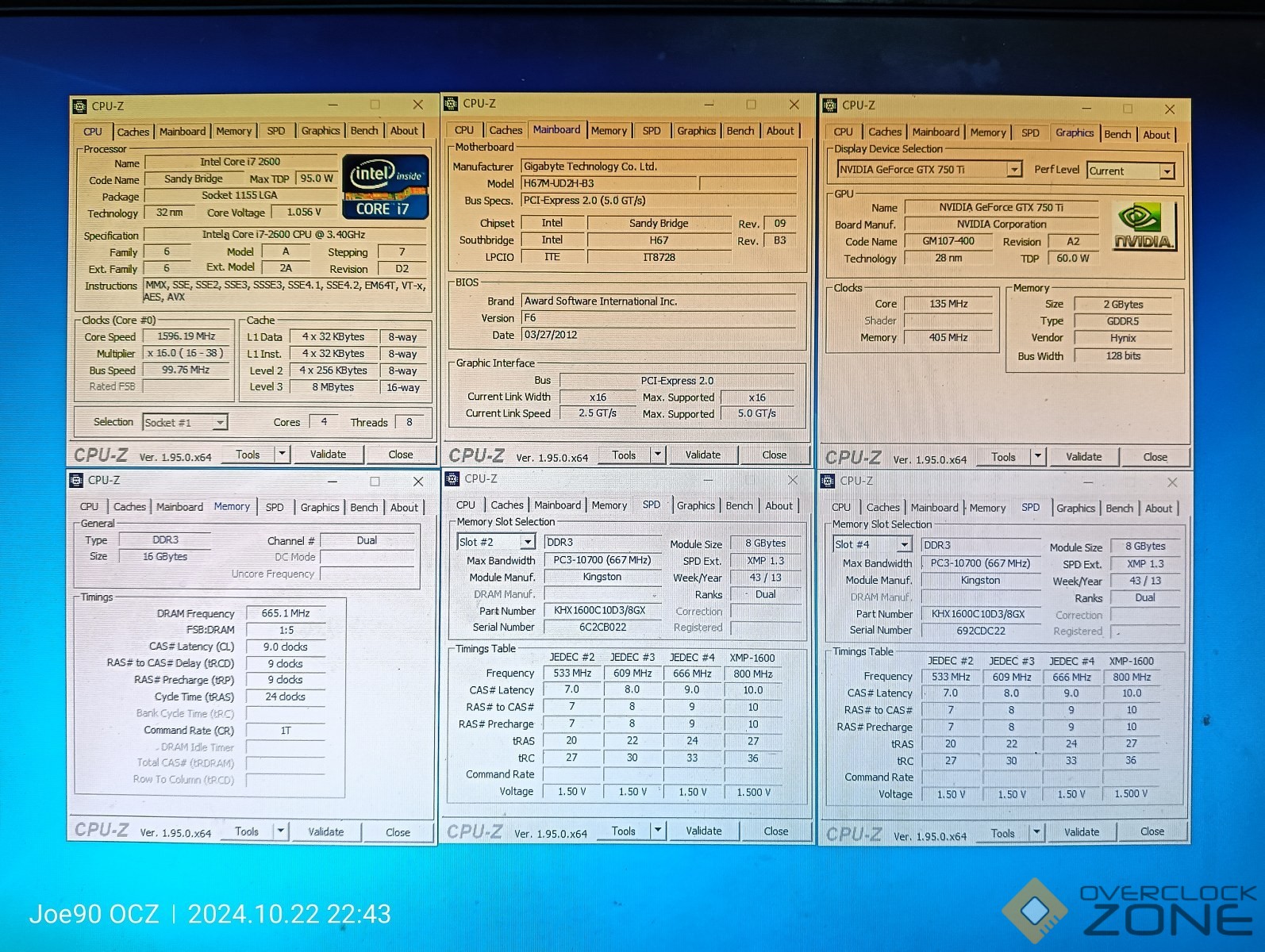Minimize the CPU tab window
The height and width of the screenshot is (952, 1265).
tap(333, 105)
